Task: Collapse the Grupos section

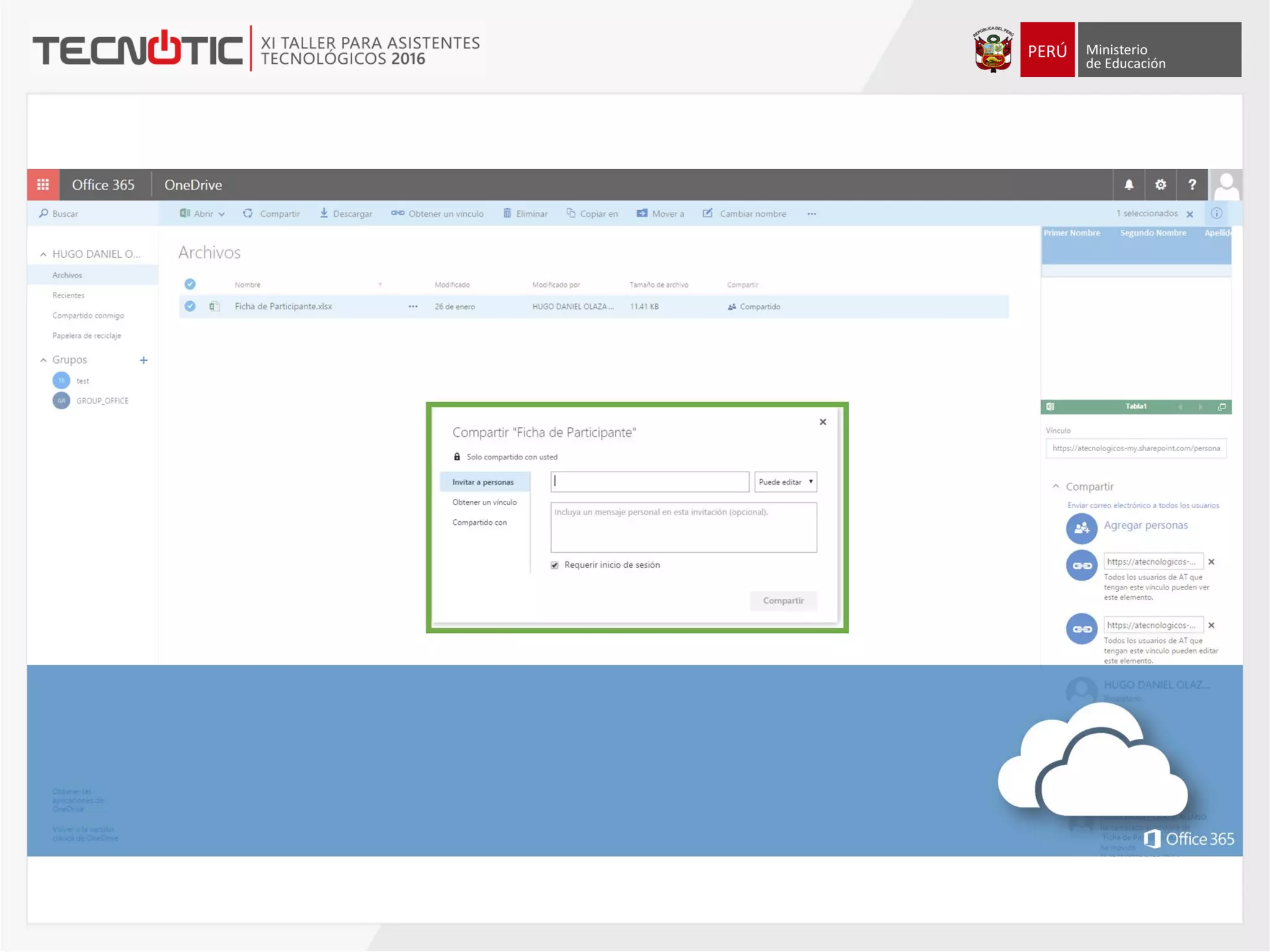Action: pyautogui.click(x=43, y=359)
